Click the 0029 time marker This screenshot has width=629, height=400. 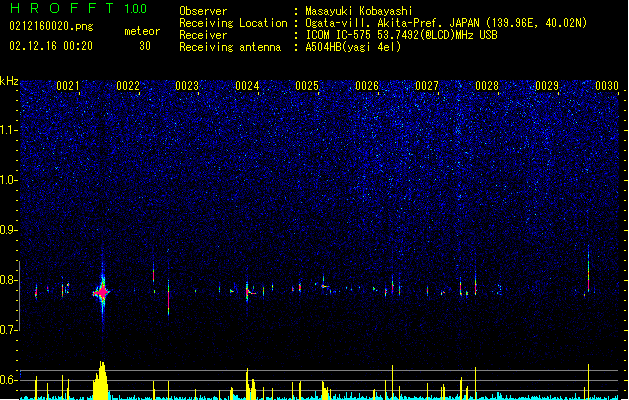[x=547, y=86]
